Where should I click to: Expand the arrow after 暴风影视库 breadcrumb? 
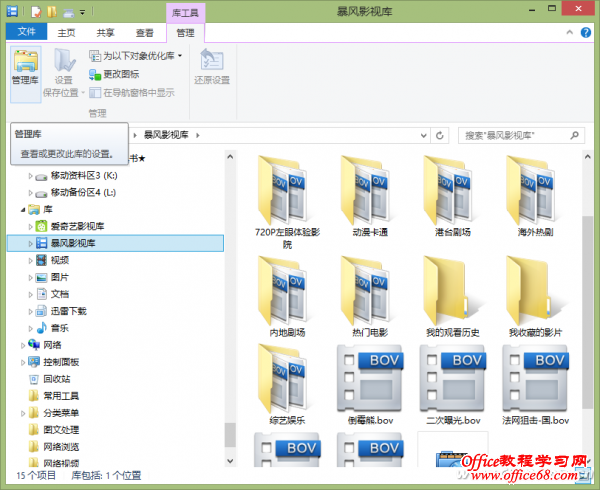[x=198, y=135]
